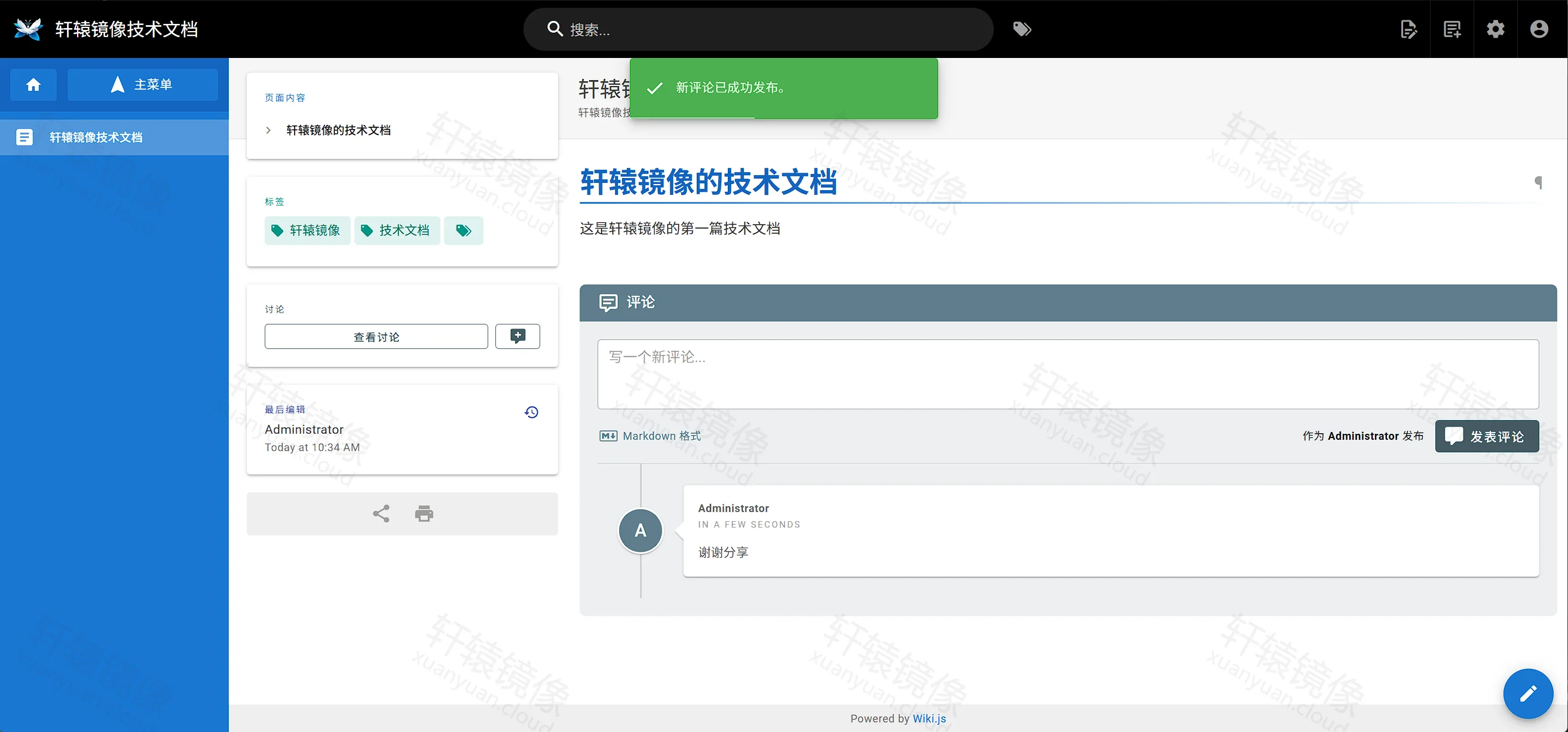
Task: Click Administrator comment avatar A
Action: coord(641,531)
